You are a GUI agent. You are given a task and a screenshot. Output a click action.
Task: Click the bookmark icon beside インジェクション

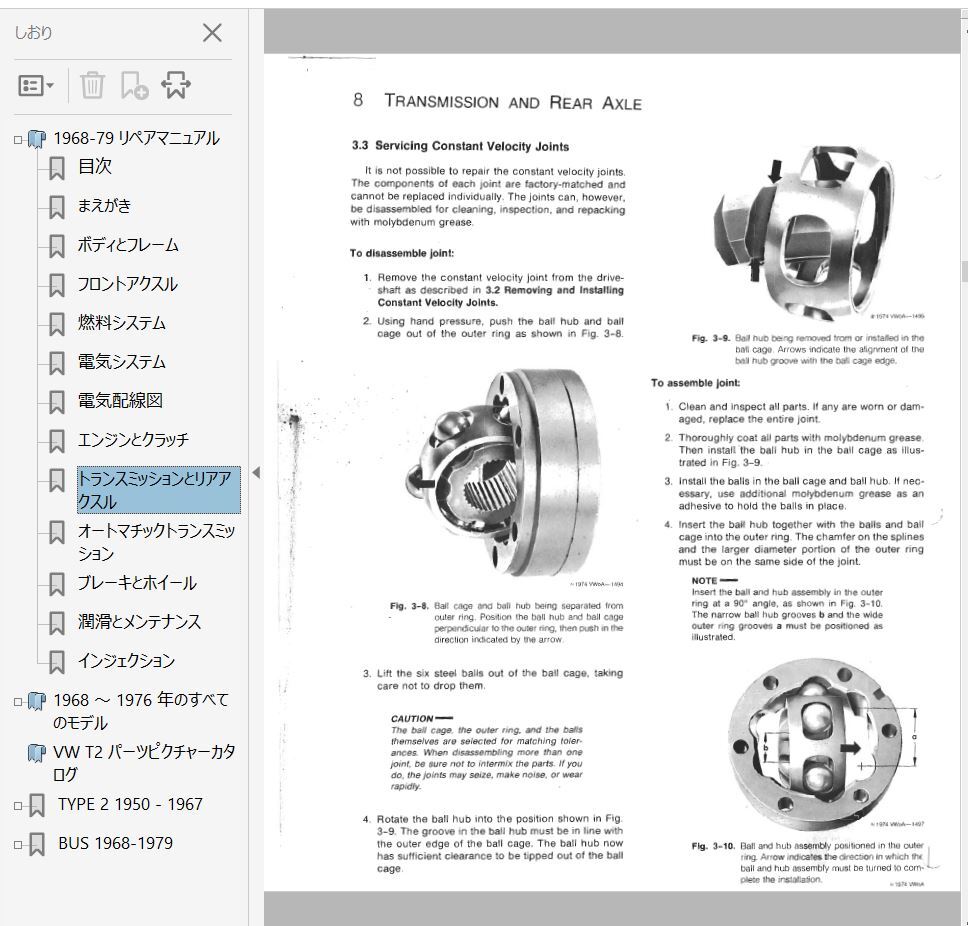(57, 662)
